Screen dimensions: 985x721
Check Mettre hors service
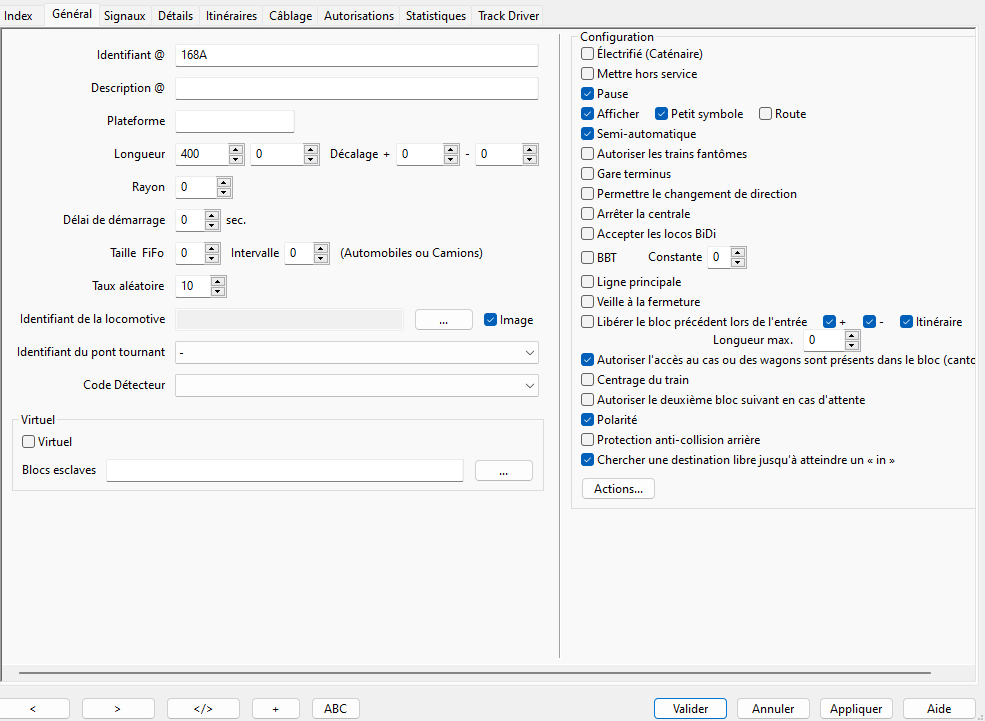point(587,73)
